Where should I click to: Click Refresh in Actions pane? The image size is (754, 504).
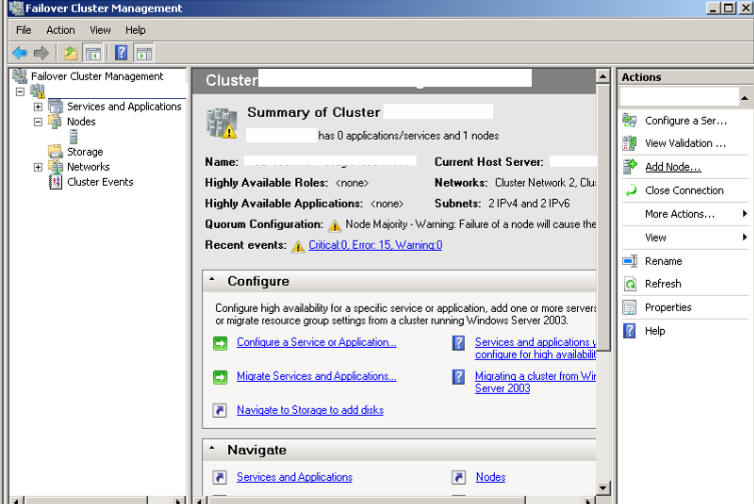[663, 284]
